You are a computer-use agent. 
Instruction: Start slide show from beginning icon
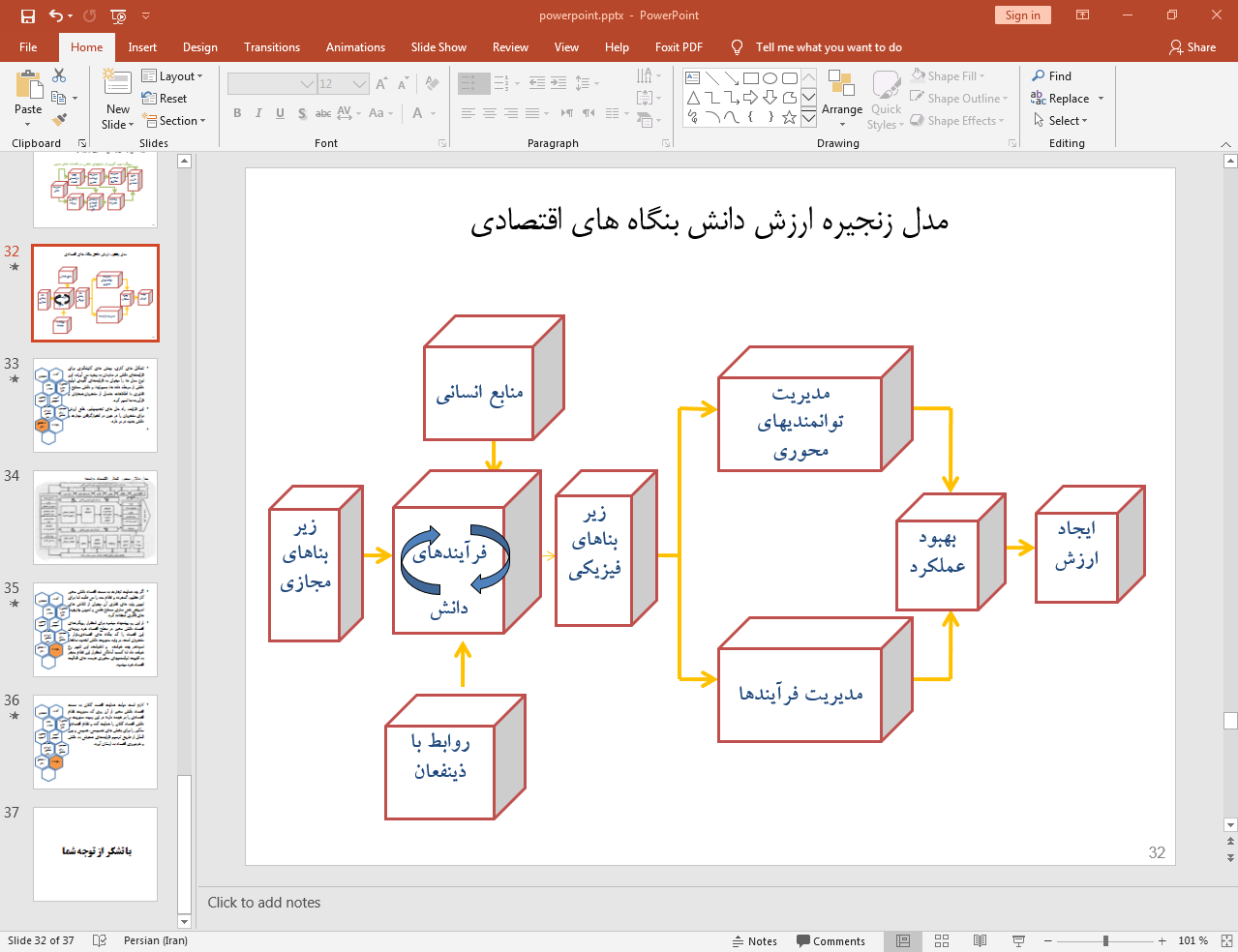[x=118, y=15]
